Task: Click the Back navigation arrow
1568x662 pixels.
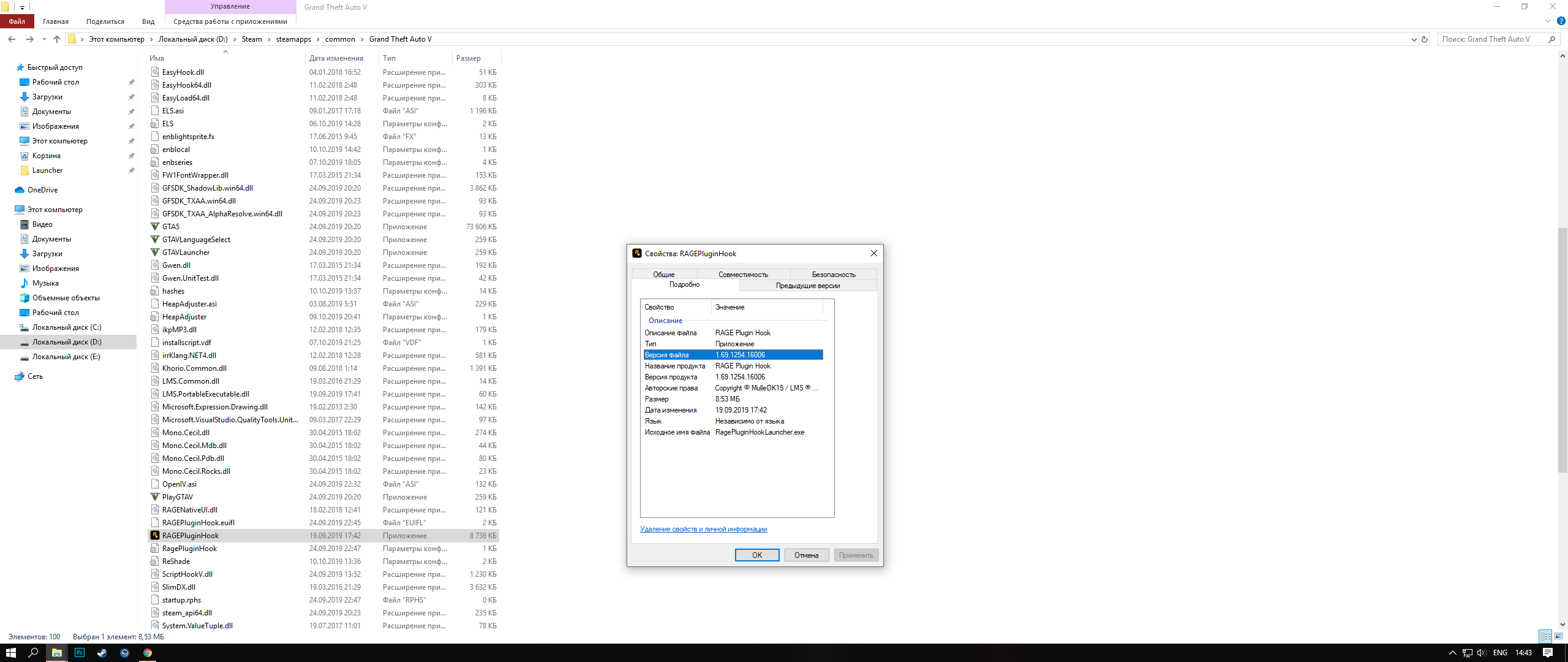Action: (12, 39)
